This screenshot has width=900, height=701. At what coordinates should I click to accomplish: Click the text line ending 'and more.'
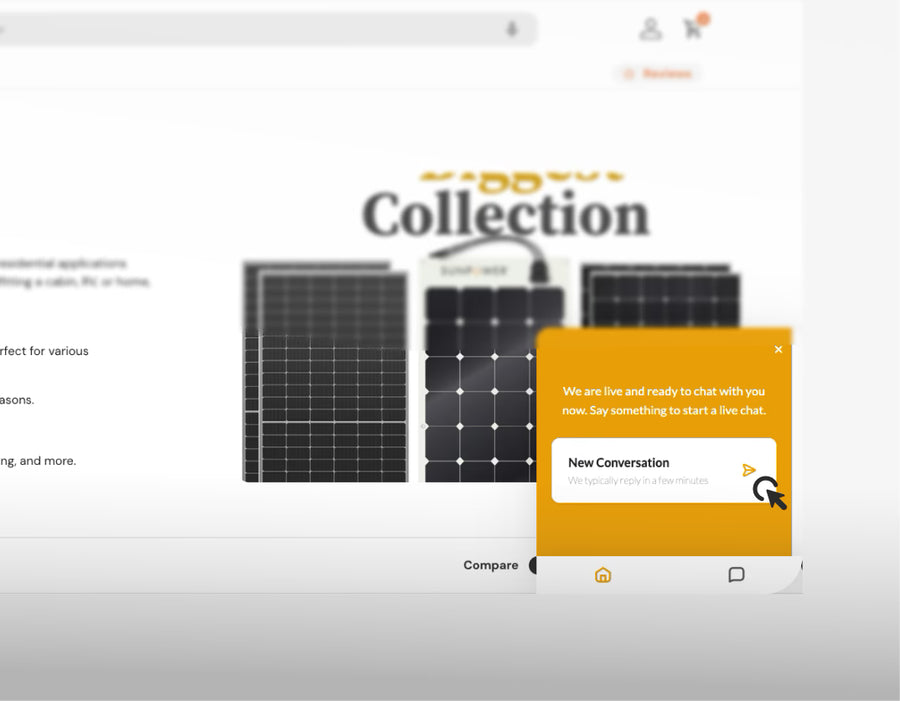pyautogui.click(x=38, y=461)
